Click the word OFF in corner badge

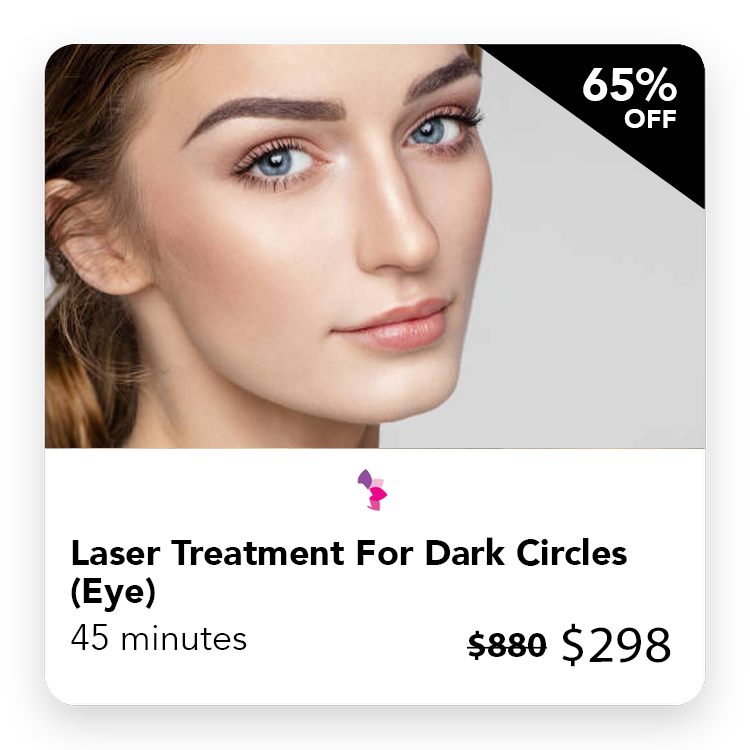pos(650,119)
